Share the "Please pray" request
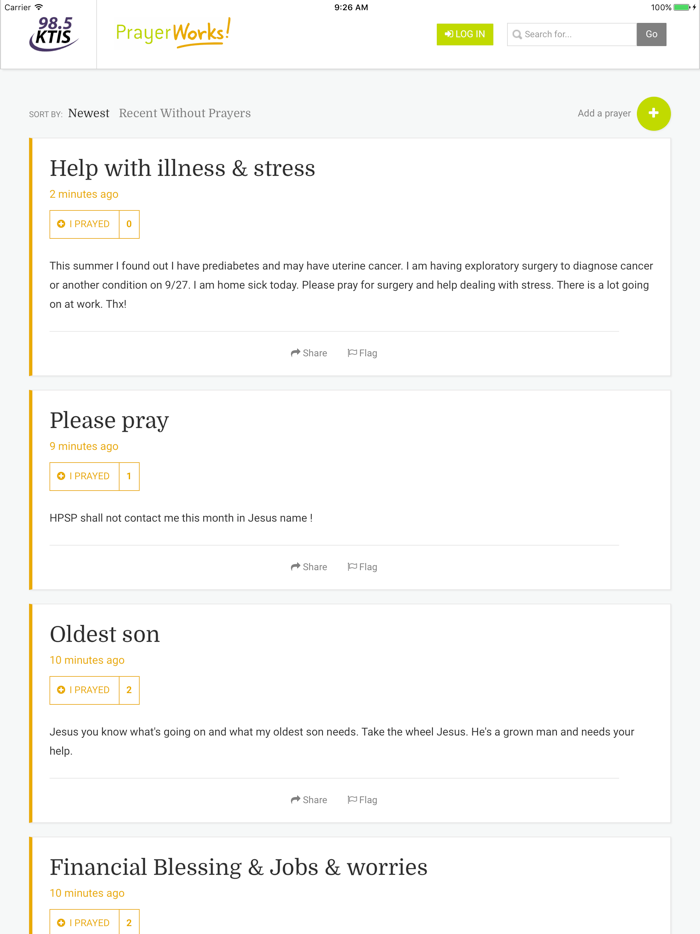 click(x=309, y=566)
